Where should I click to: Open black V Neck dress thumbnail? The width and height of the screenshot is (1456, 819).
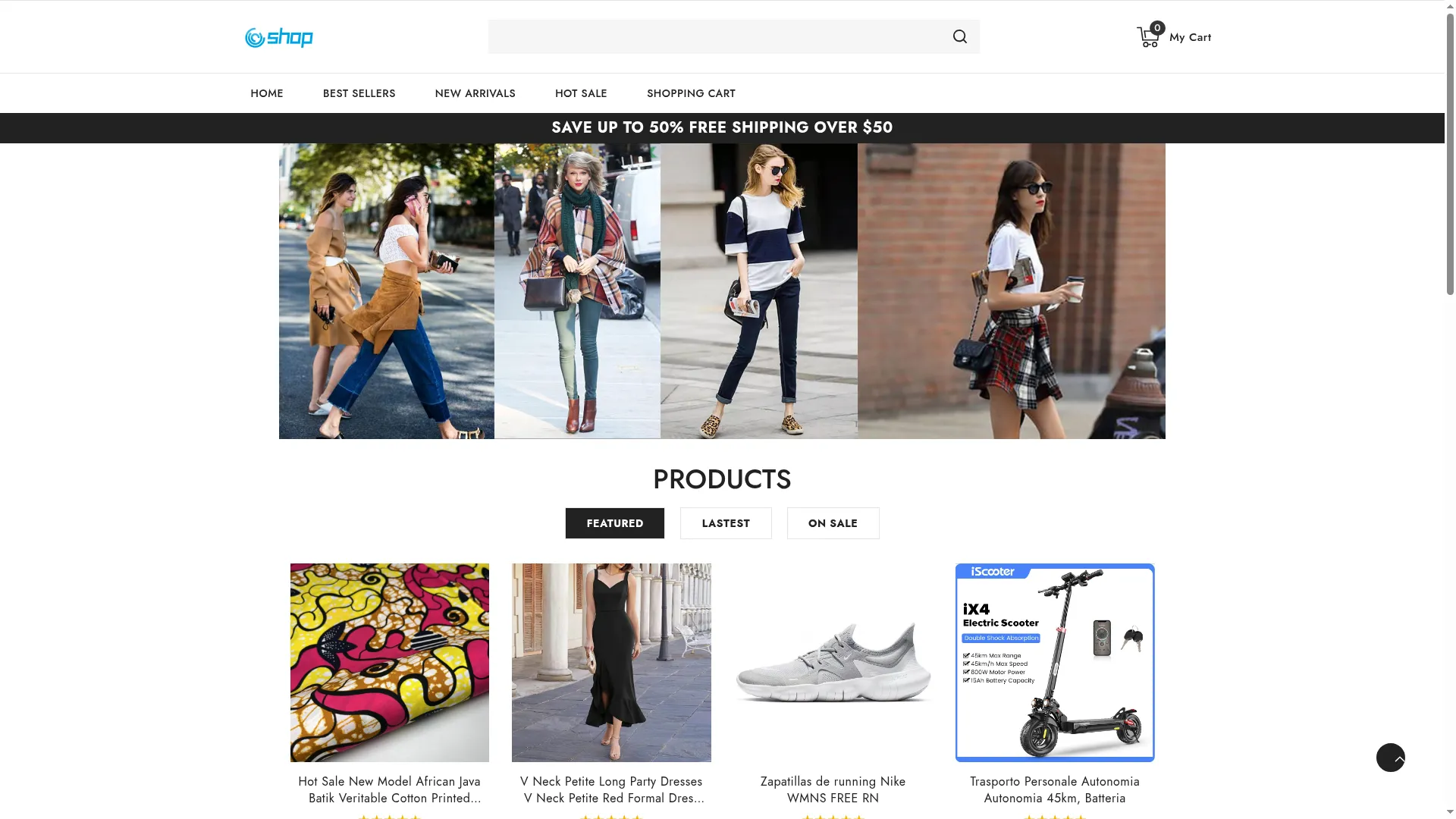tap(611, 663)
